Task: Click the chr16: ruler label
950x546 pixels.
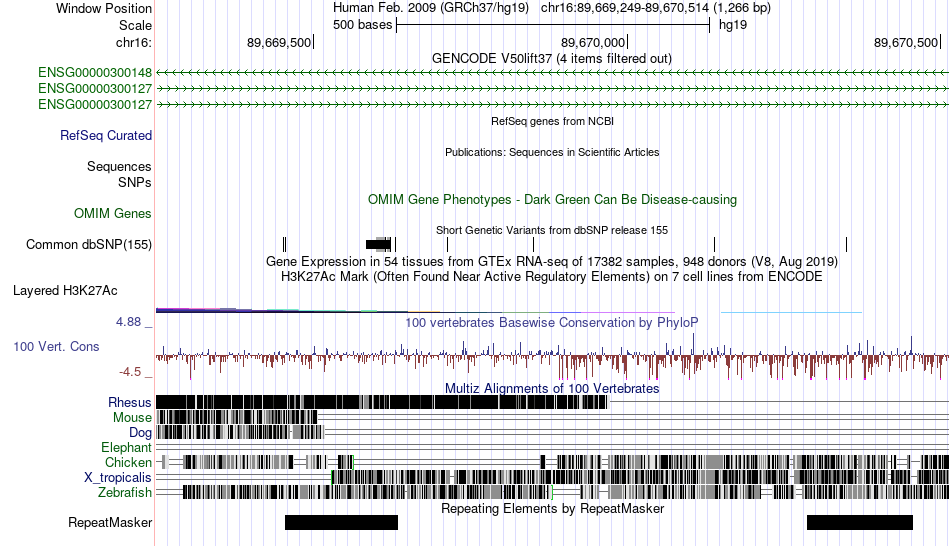Action: coord(134,42)
